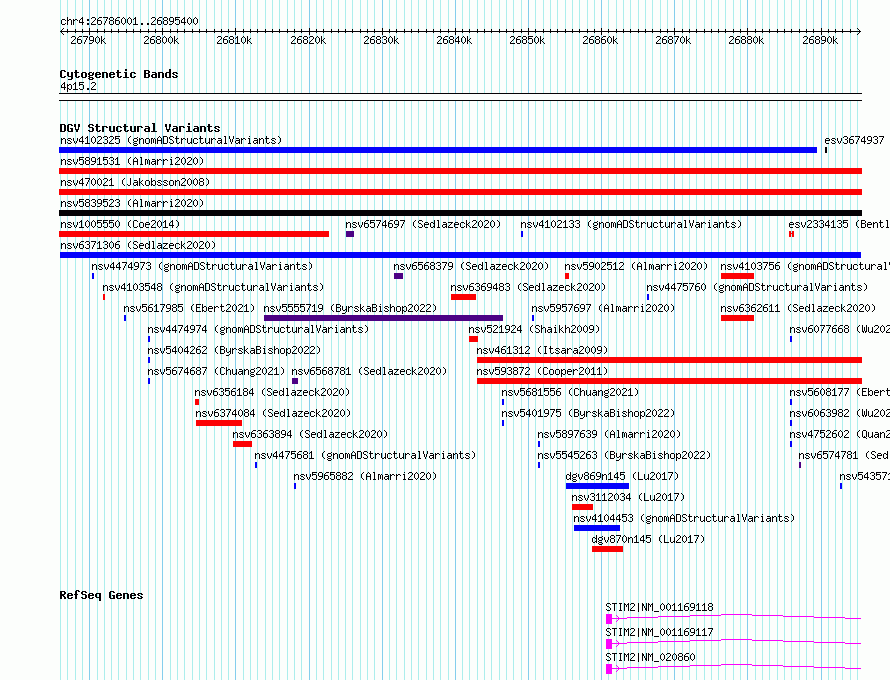Screen dimensions: 890x680
Task: Open the nsv4102325 (gnomADStructuralVariants) label
Action: click(171, 140)
